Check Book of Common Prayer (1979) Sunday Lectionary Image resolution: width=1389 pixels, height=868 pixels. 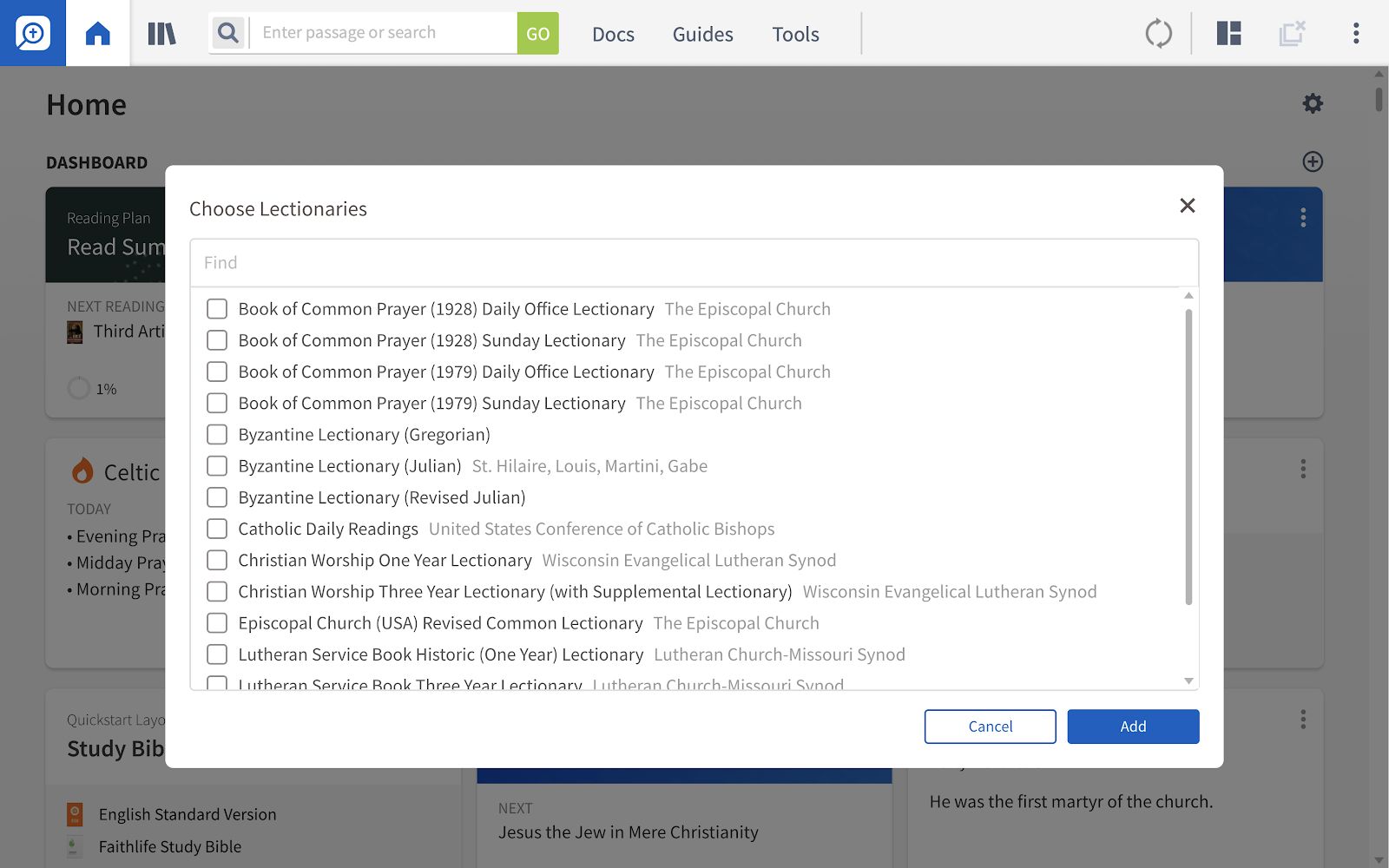217,403
